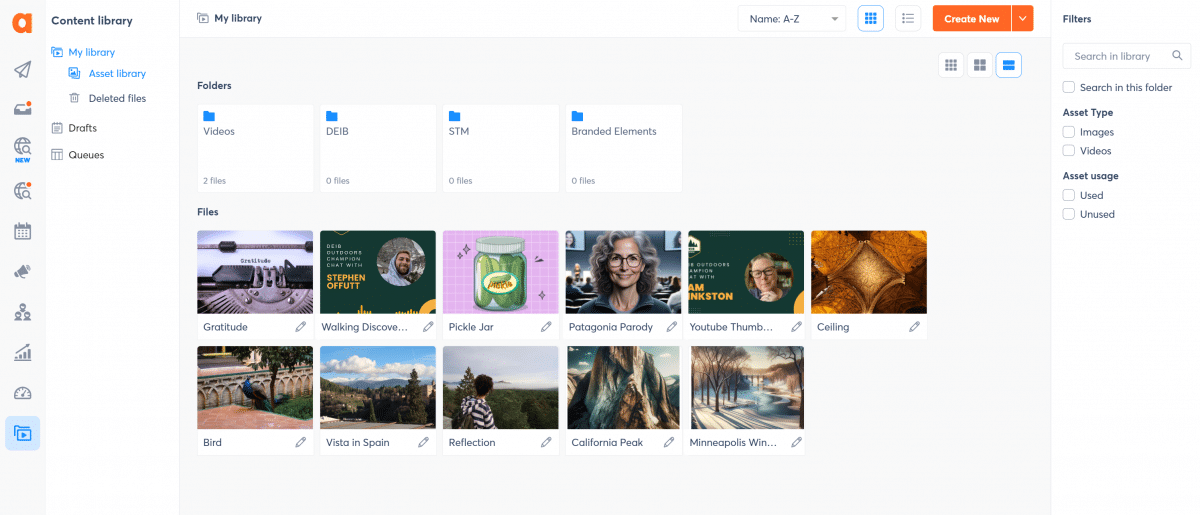
Task: Open the Bird peacock thumbnail
Action: click(255, 388)
